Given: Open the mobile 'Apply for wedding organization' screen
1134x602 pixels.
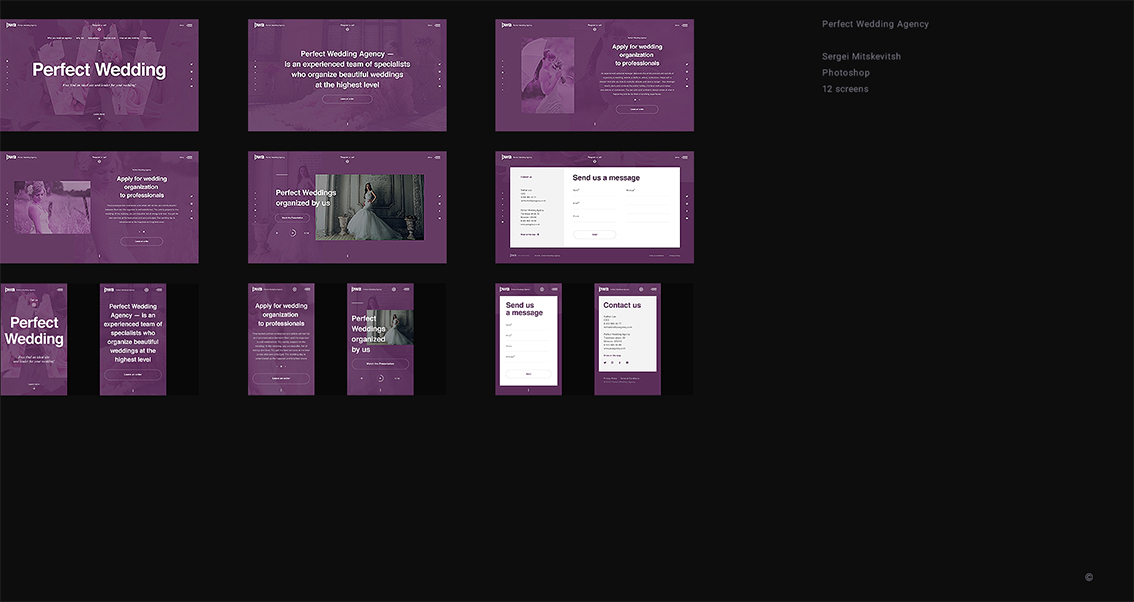Looking at the screenshot, I should click(x=281, y=339).
